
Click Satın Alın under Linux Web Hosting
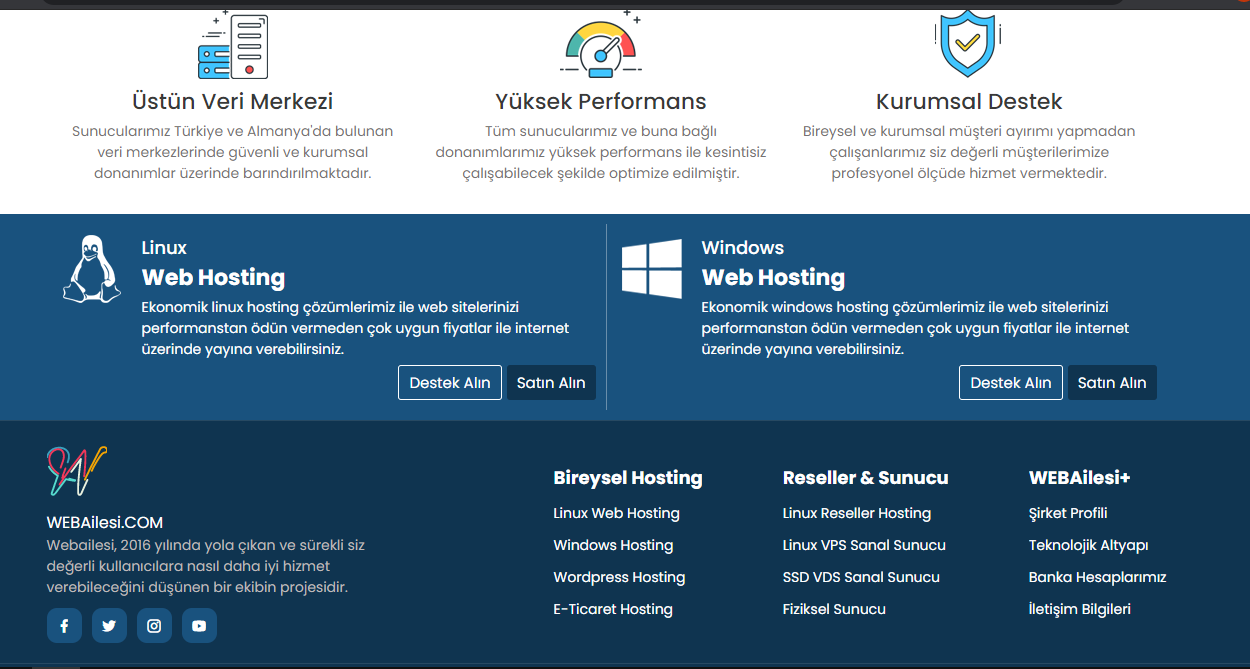(551, 383)
